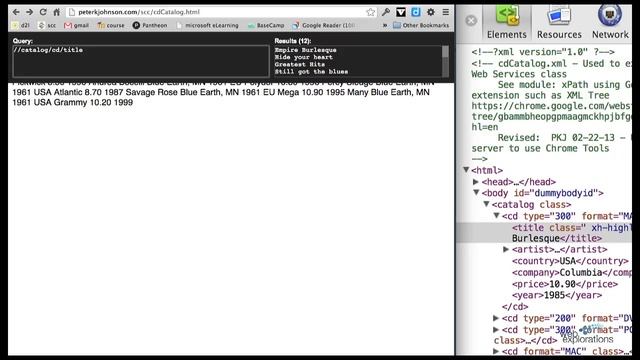This screenshot has height=360, width=640.
Task: Reload the cdCatalog page
Action: tap(43, 12)
